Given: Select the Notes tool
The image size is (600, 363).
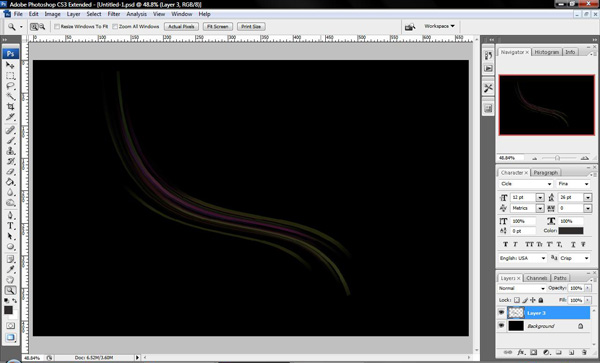Looking at the screenshot, I should click(x=10, y=259).
